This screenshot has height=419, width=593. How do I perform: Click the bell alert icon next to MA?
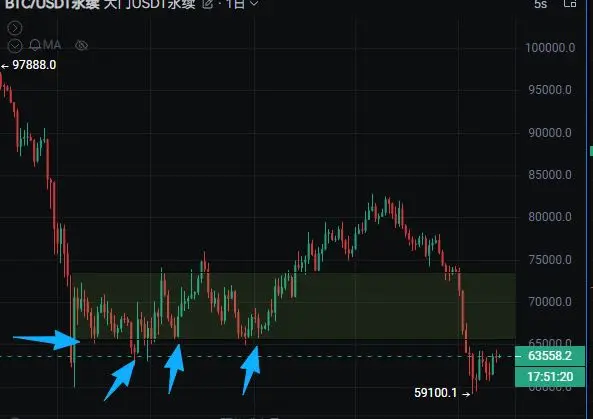pos(35,45)
